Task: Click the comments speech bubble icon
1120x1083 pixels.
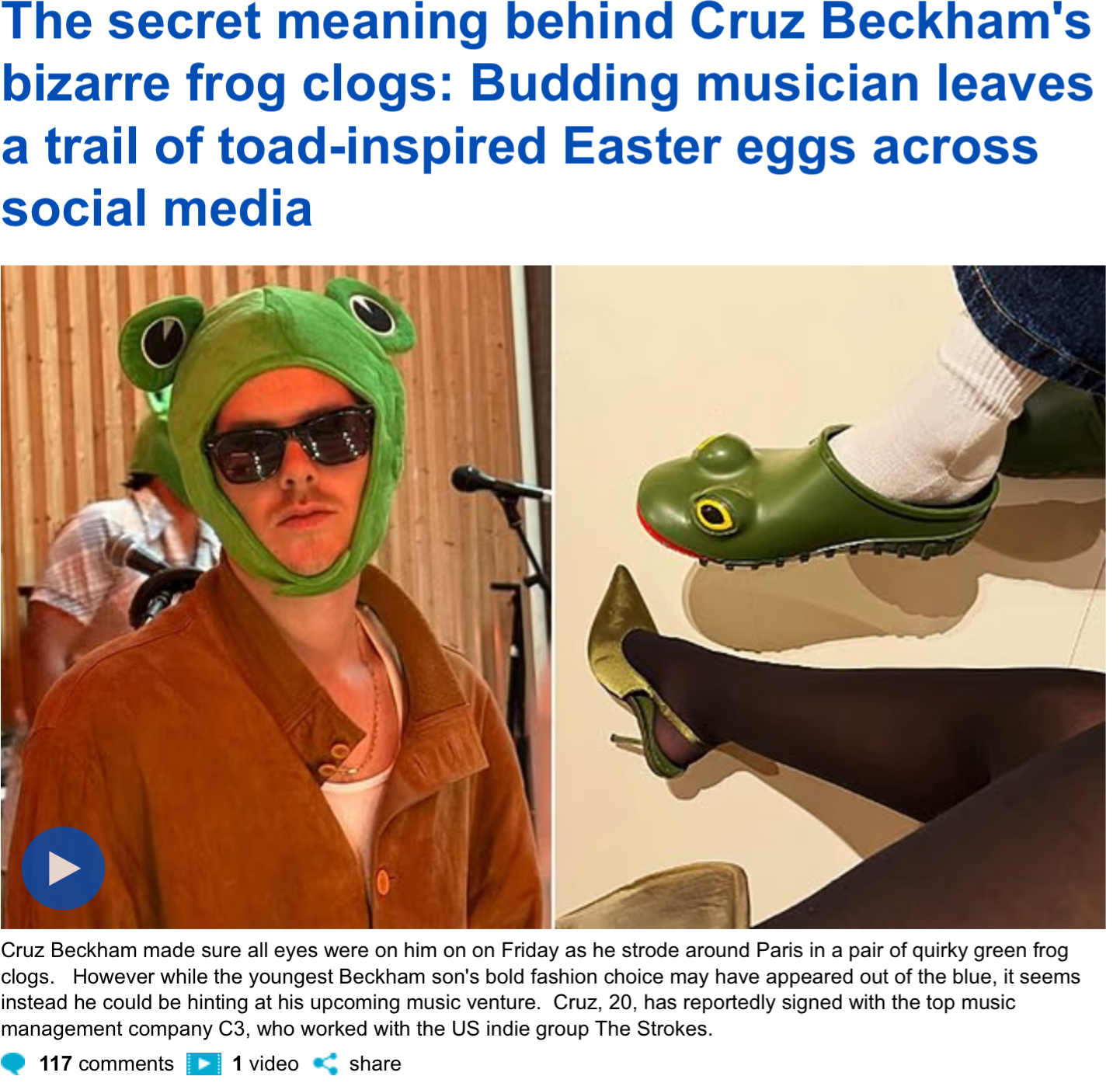Action: coord(13,1064)
